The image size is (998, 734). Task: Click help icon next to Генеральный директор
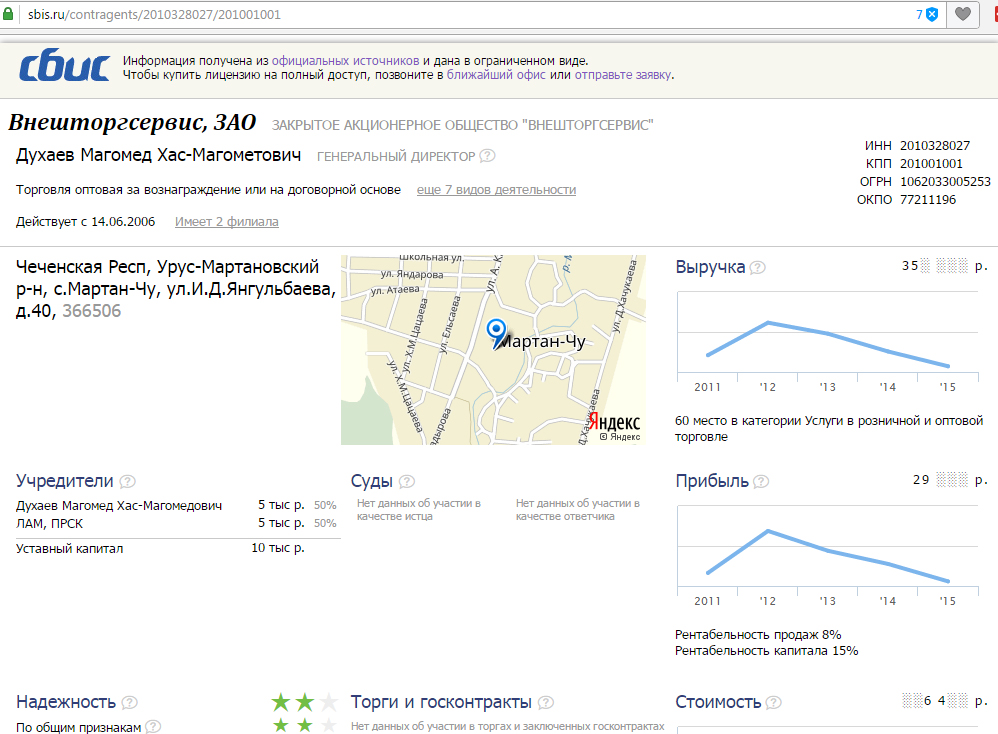[487, 156]
